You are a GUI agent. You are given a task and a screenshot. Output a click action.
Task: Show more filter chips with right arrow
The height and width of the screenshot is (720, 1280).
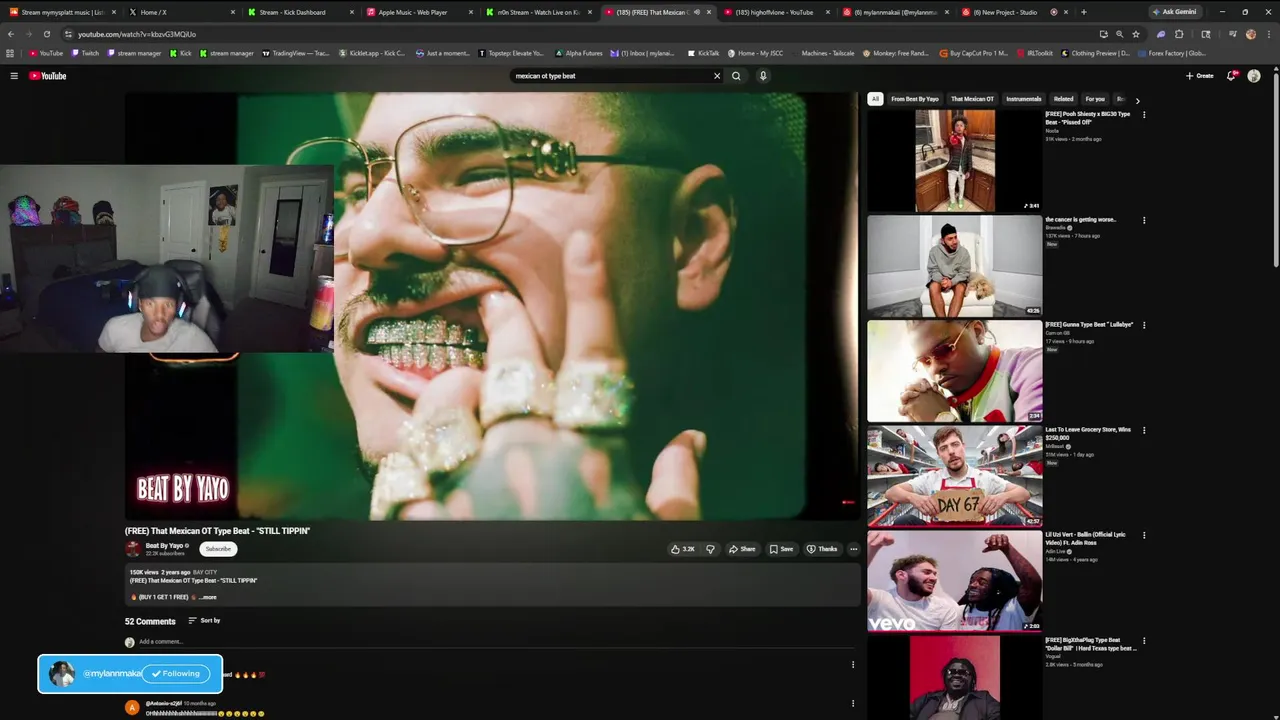click(1137, 100)
